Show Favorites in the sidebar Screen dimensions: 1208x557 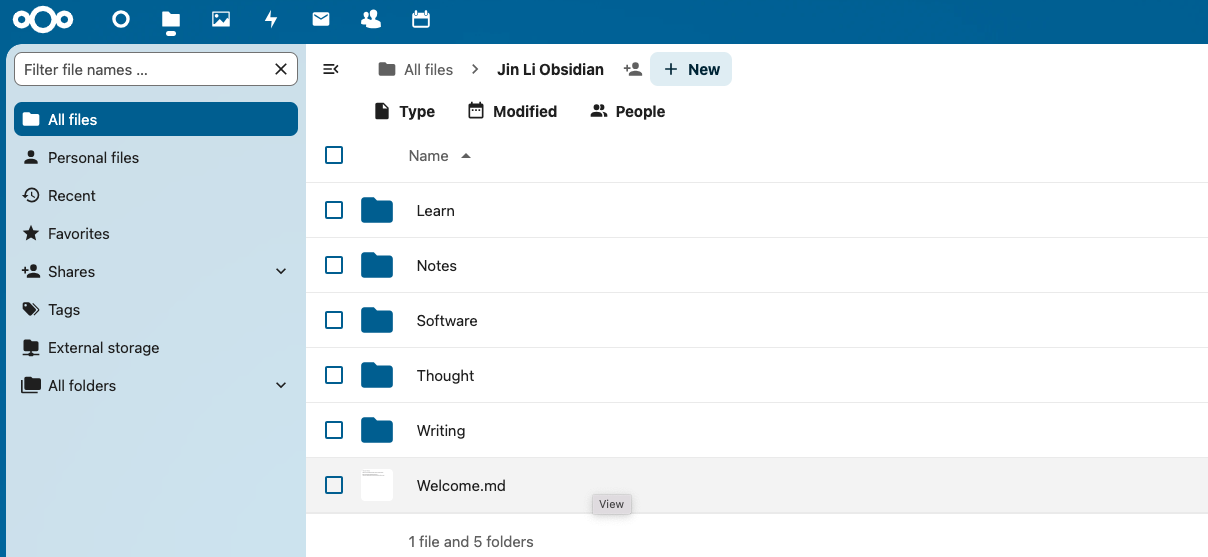click(156, 233)
